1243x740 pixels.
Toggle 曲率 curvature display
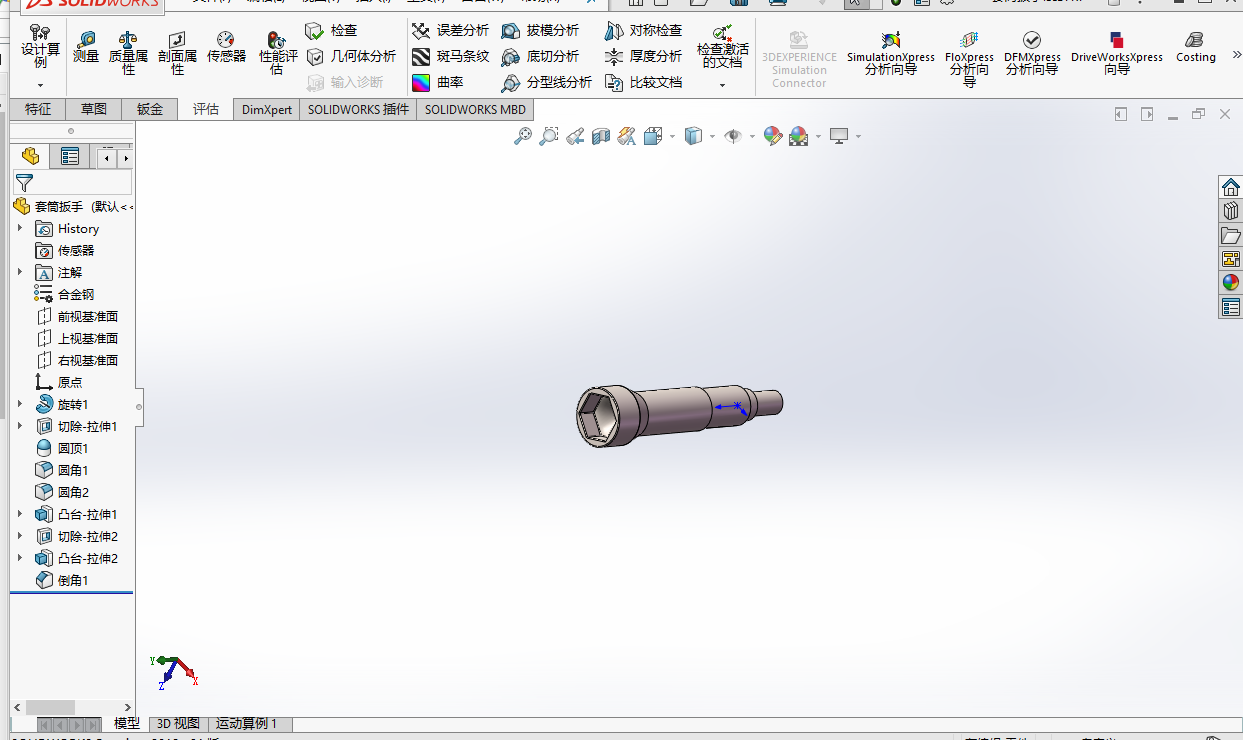pyautogui.click(x=438, y=83)
